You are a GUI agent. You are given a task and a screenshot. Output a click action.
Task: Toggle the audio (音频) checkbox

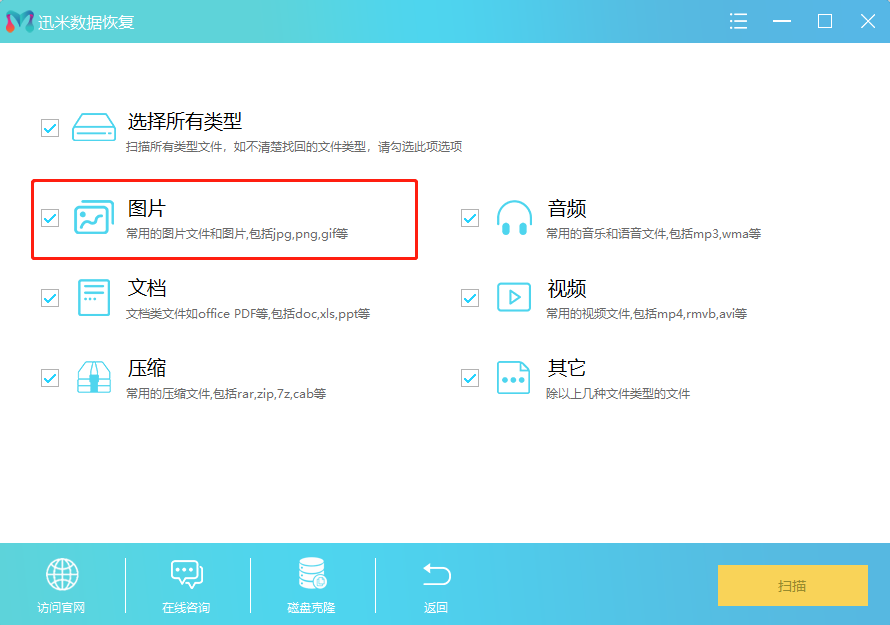point(470,217)
